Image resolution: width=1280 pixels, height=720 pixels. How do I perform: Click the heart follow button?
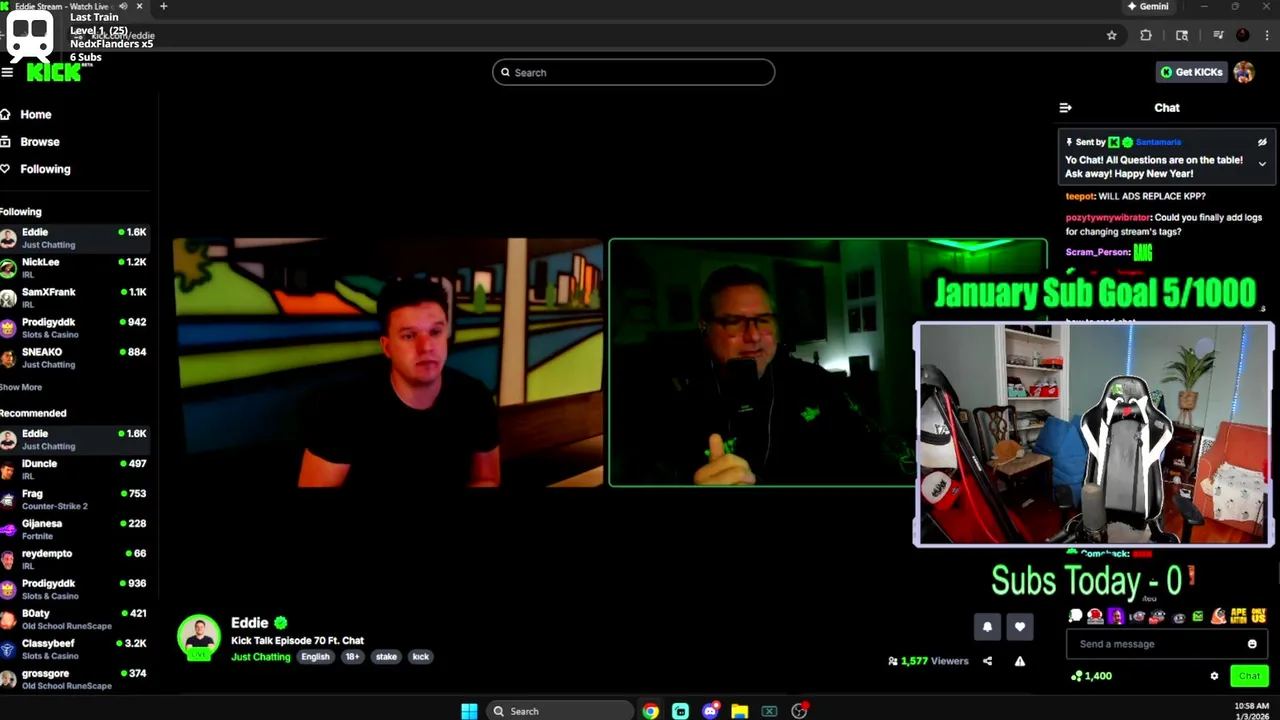1019,627
